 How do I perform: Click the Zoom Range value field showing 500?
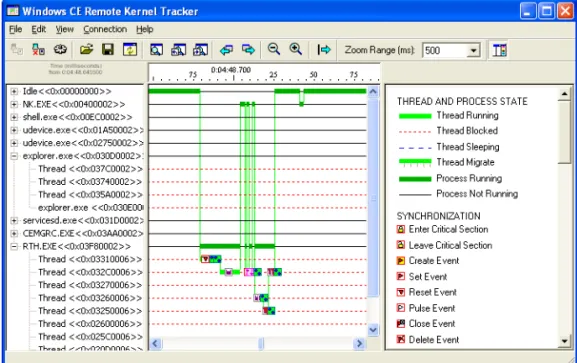coord(445,50)
